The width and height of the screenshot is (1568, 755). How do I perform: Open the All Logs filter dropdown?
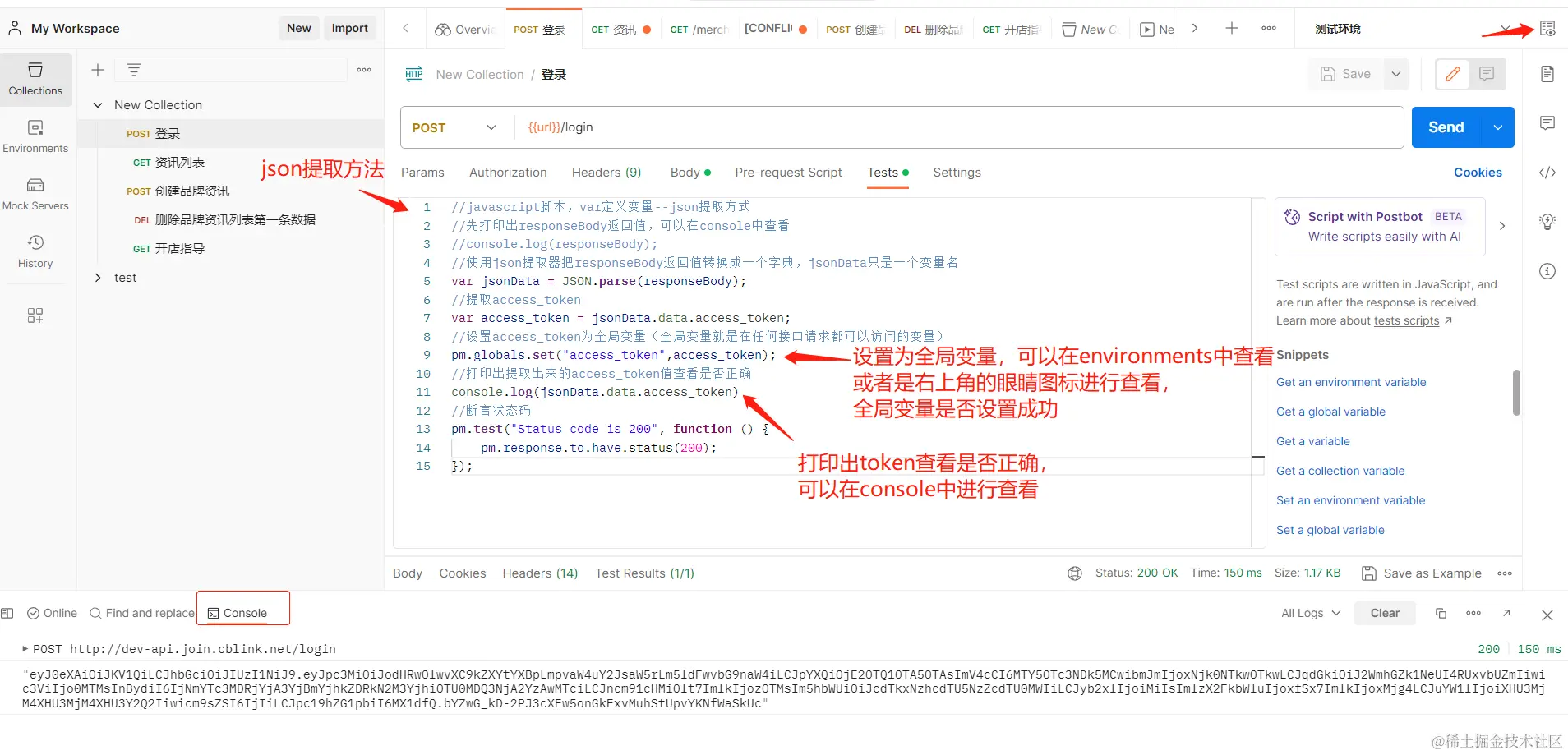[1311, 613]
